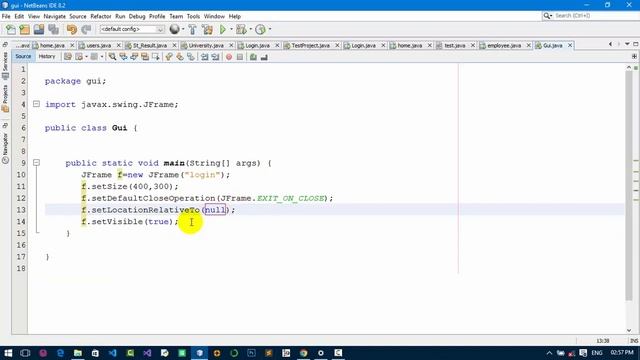The image size is (640, 360).
Task: Click Toggle Bookmark editor icon
Action: coord(191,57)
